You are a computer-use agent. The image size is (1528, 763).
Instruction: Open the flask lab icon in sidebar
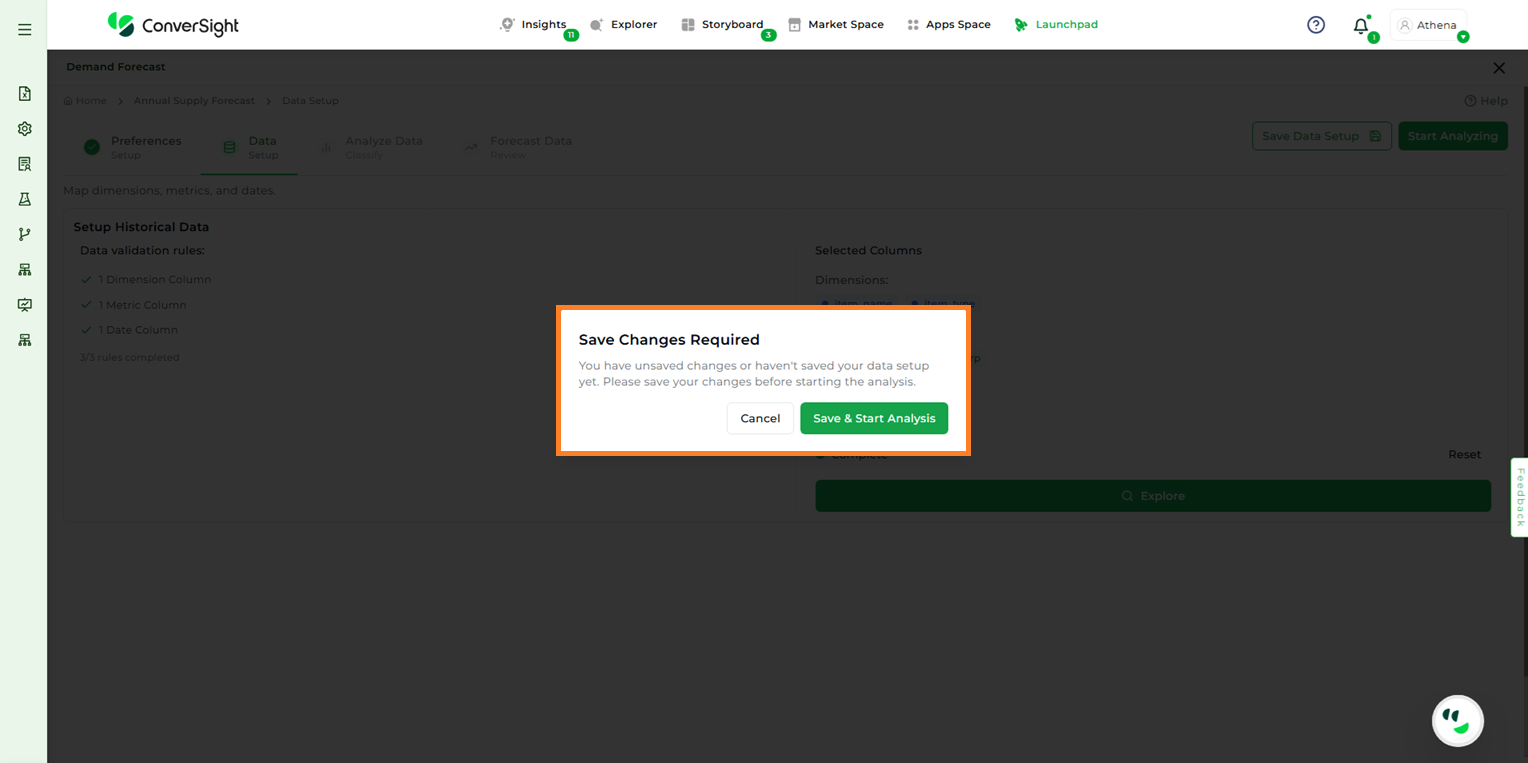click(x=25, y=199)
